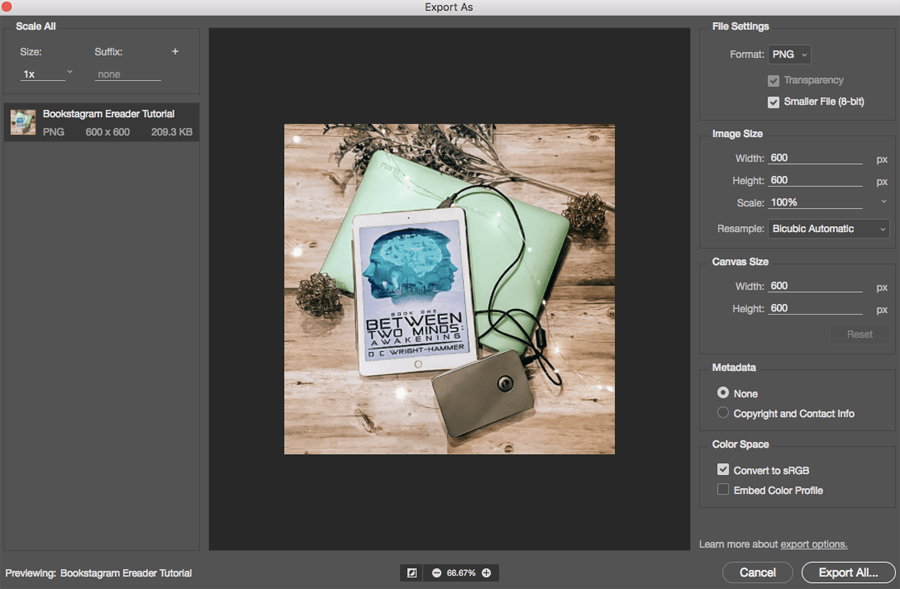Select None metadata radio button
The image size is (900, 589).
(x=723, y=393)
